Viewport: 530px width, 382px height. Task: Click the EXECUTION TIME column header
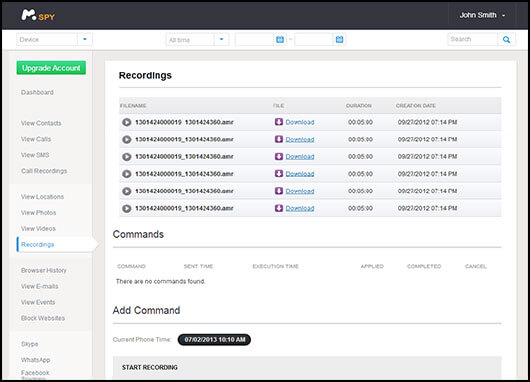point(275,266)
